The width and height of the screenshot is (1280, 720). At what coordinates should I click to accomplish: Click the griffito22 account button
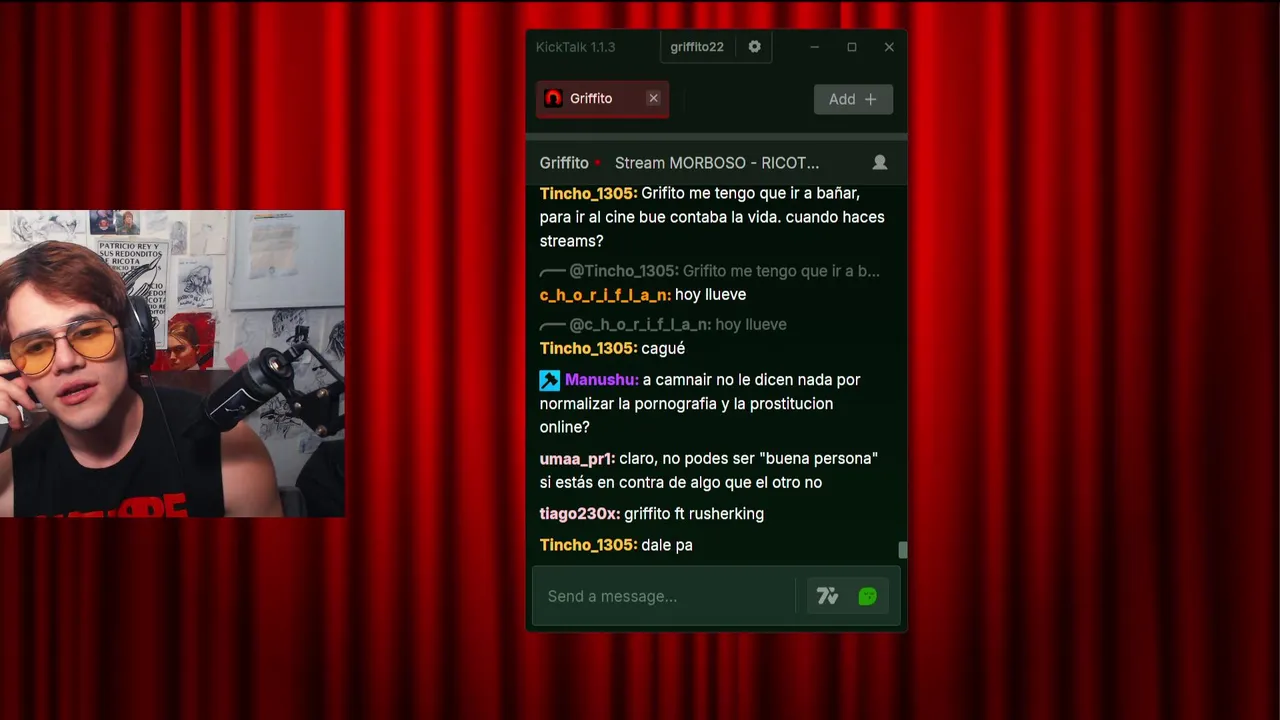(x=697, y=47)
